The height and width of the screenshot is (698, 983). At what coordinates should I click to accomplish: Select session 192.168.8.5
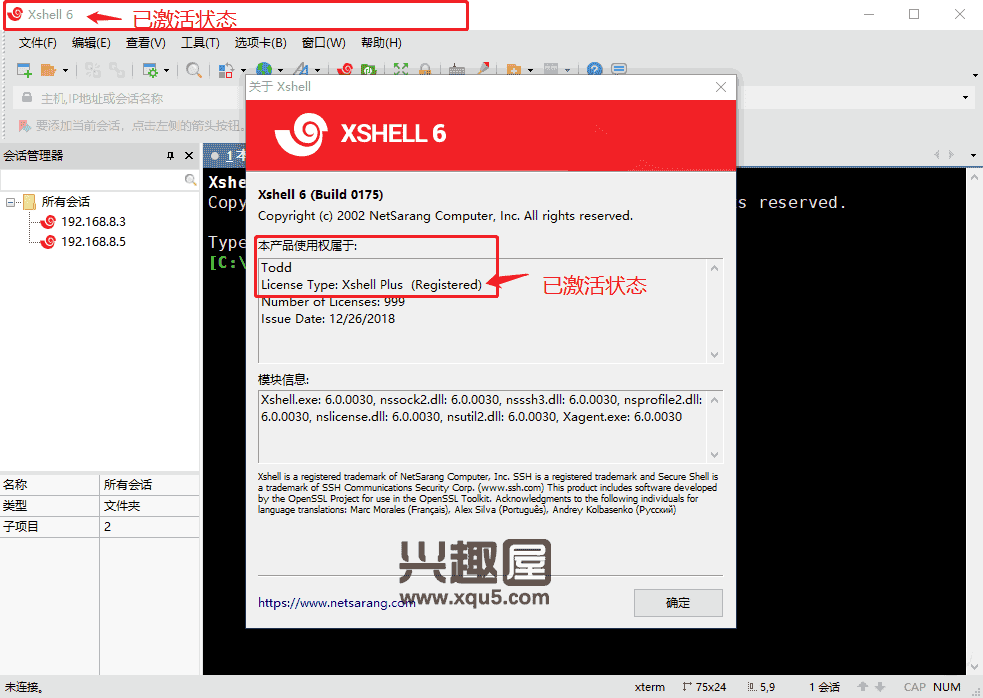93,242
